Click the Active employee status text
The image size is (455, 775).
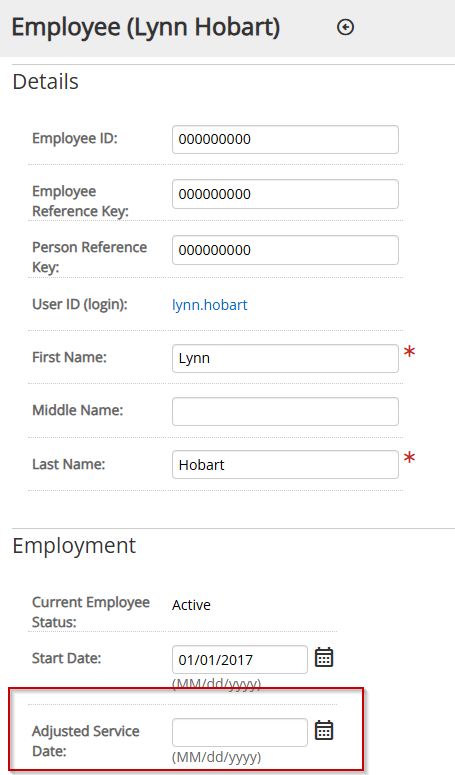tap(191, 605)
